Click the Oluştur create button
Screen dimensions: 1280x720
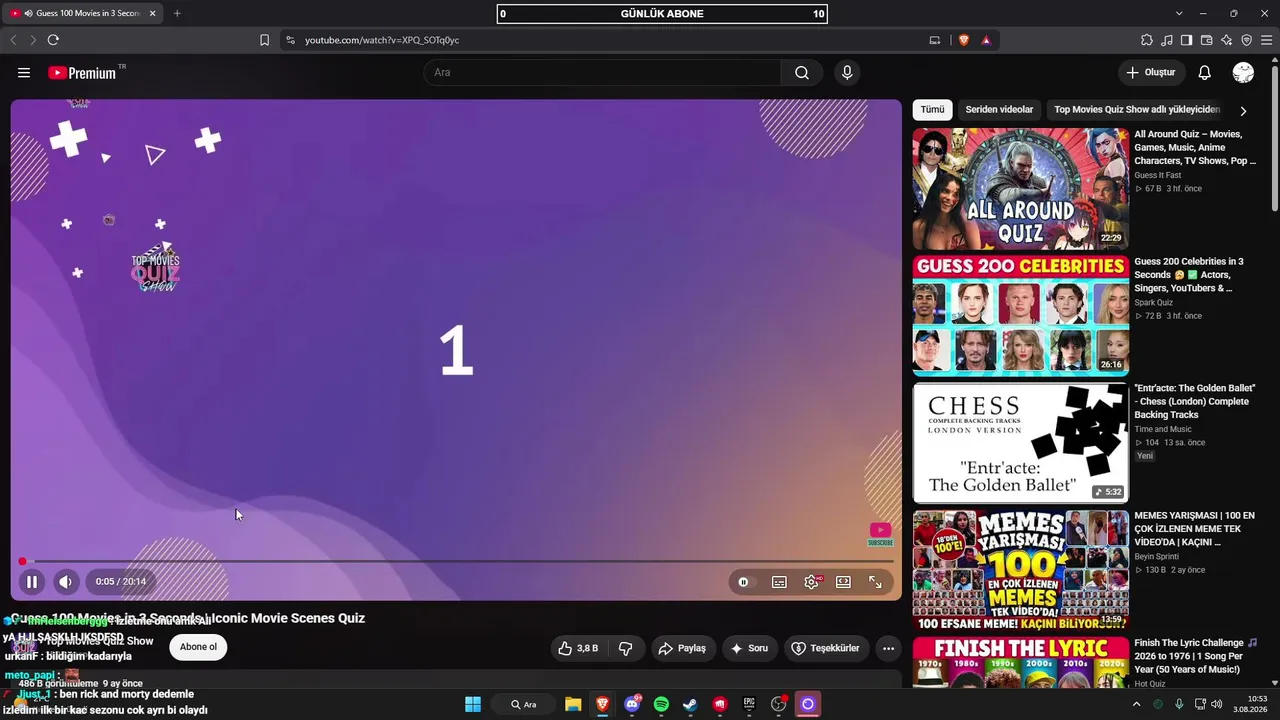click(x=1151, y=73)
